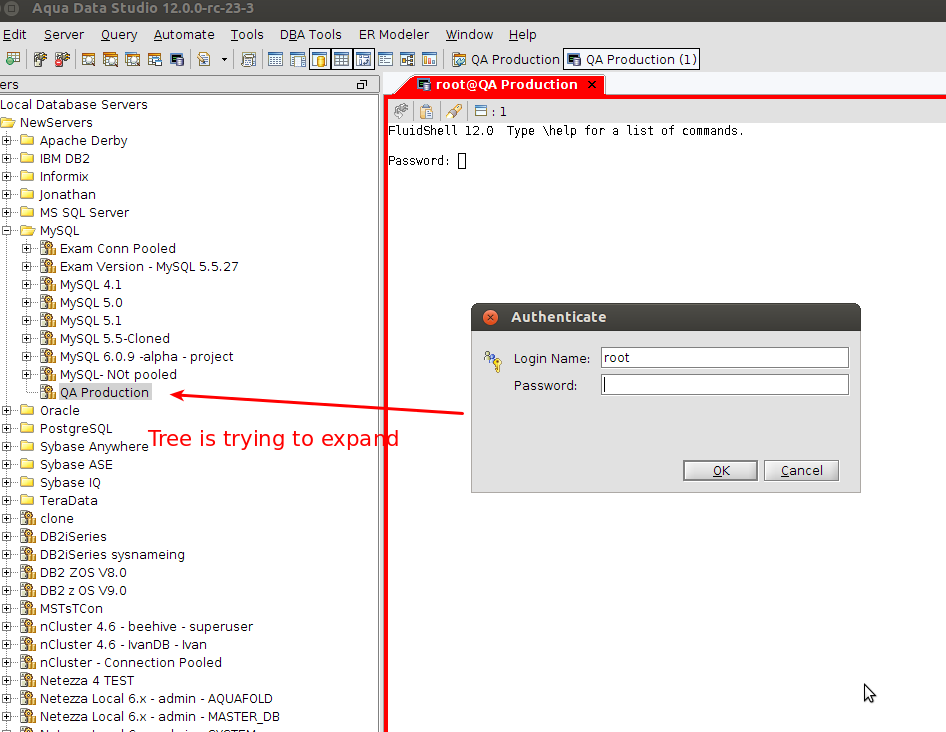The image size is (946, 732).
Task: Select nCluster 4.6 - beehive - superuser
Action: [146, 626]
